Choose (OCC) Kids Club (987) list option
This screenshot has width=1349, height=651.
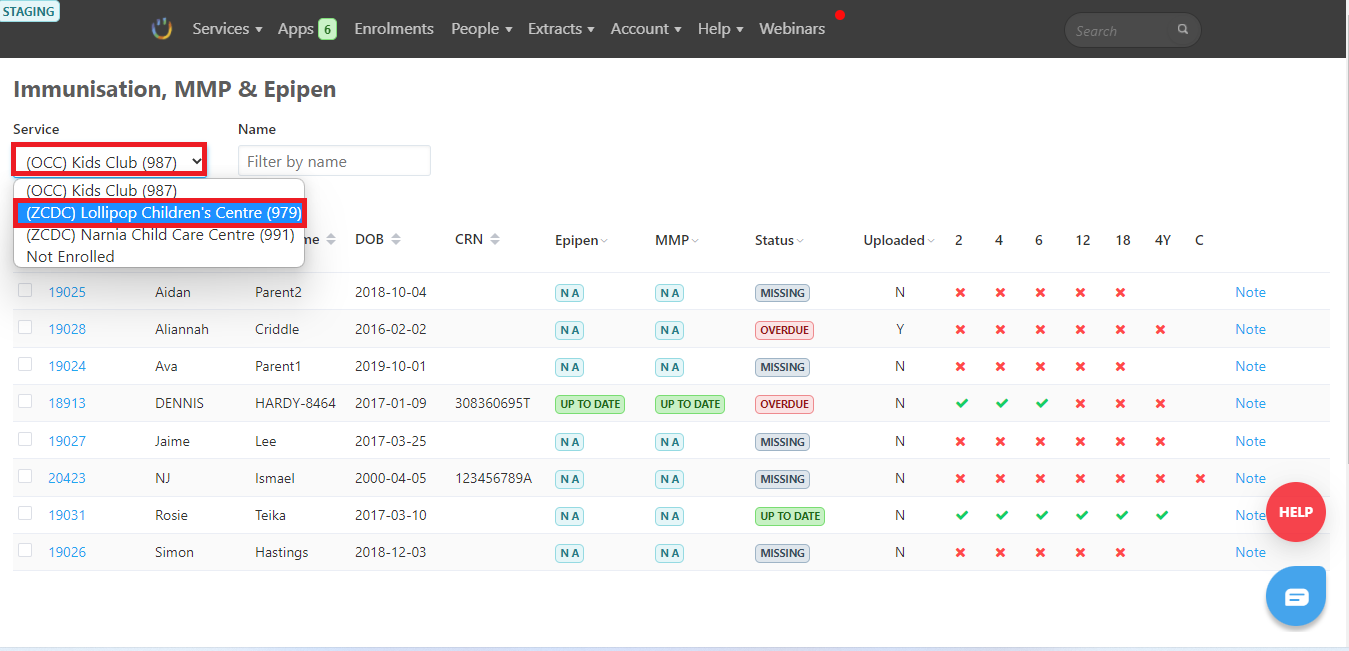point(159,191)
